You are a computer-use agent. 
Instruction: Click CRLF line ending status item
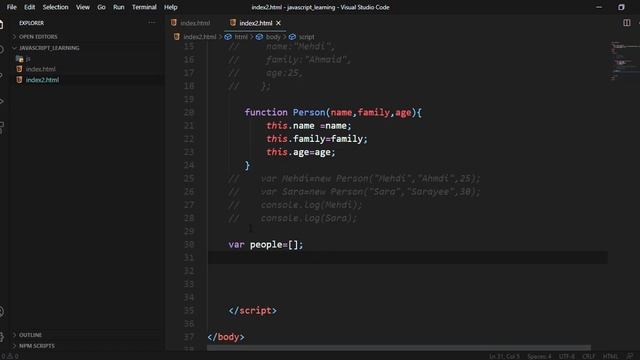coord(588,356)
